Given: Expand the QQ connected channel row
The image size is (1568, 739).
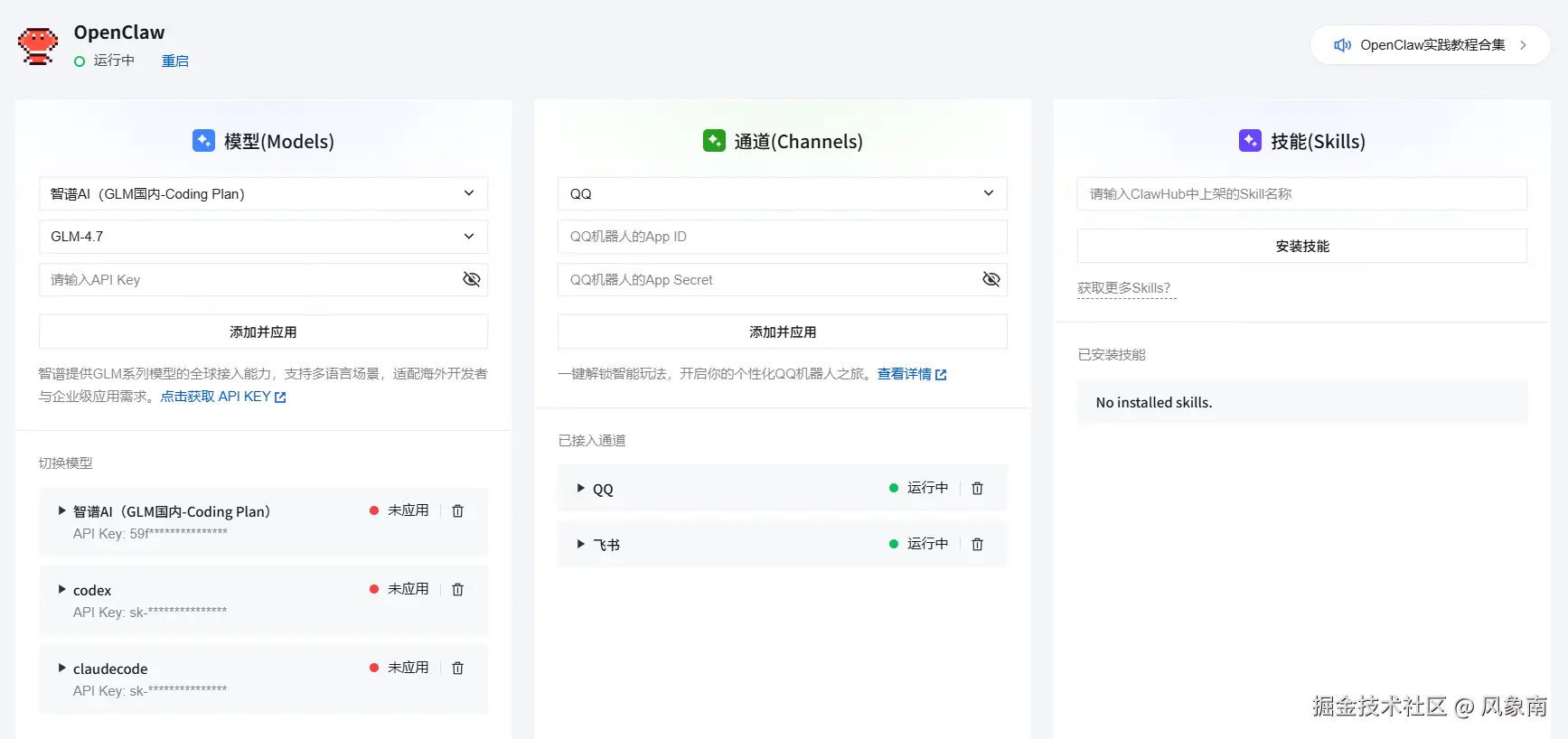Looking at the screenshot, I should (581, 488).
